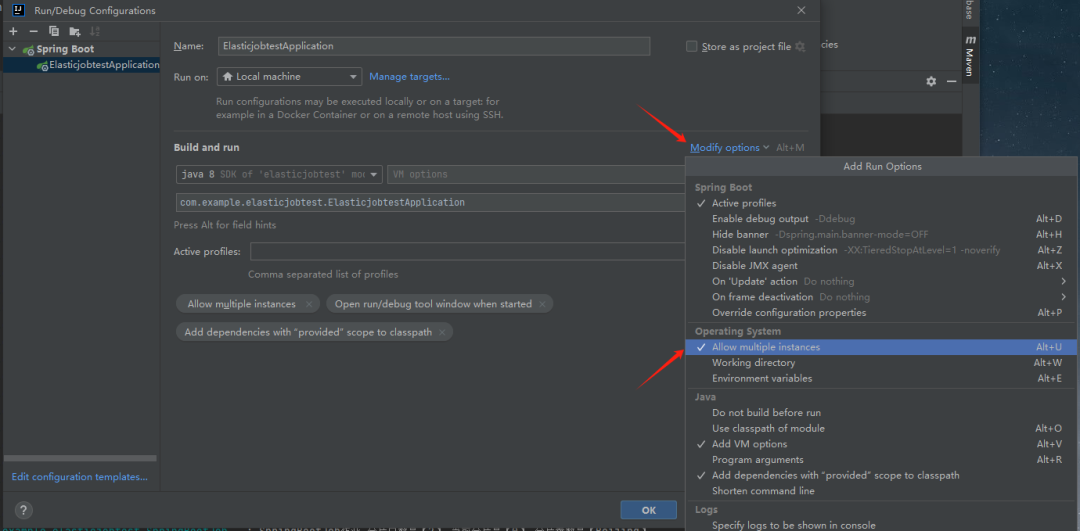Expand On 'Update' action submenu

[881, 281]
